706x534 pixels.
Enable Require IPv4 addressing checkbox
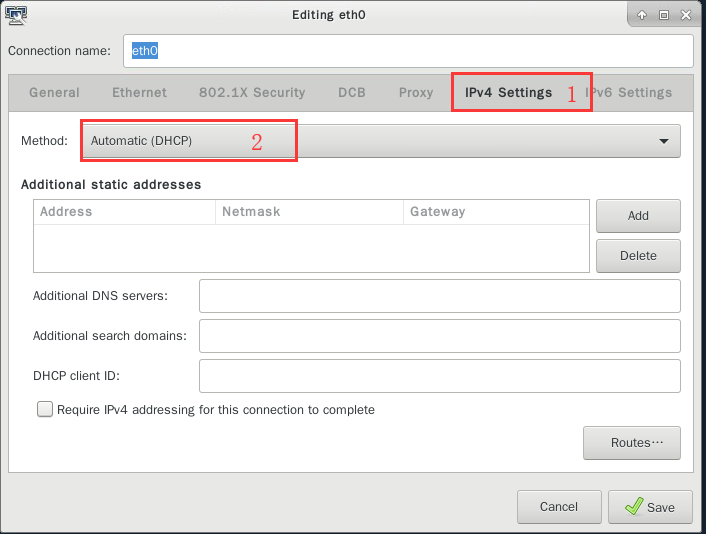pos(45,409)
